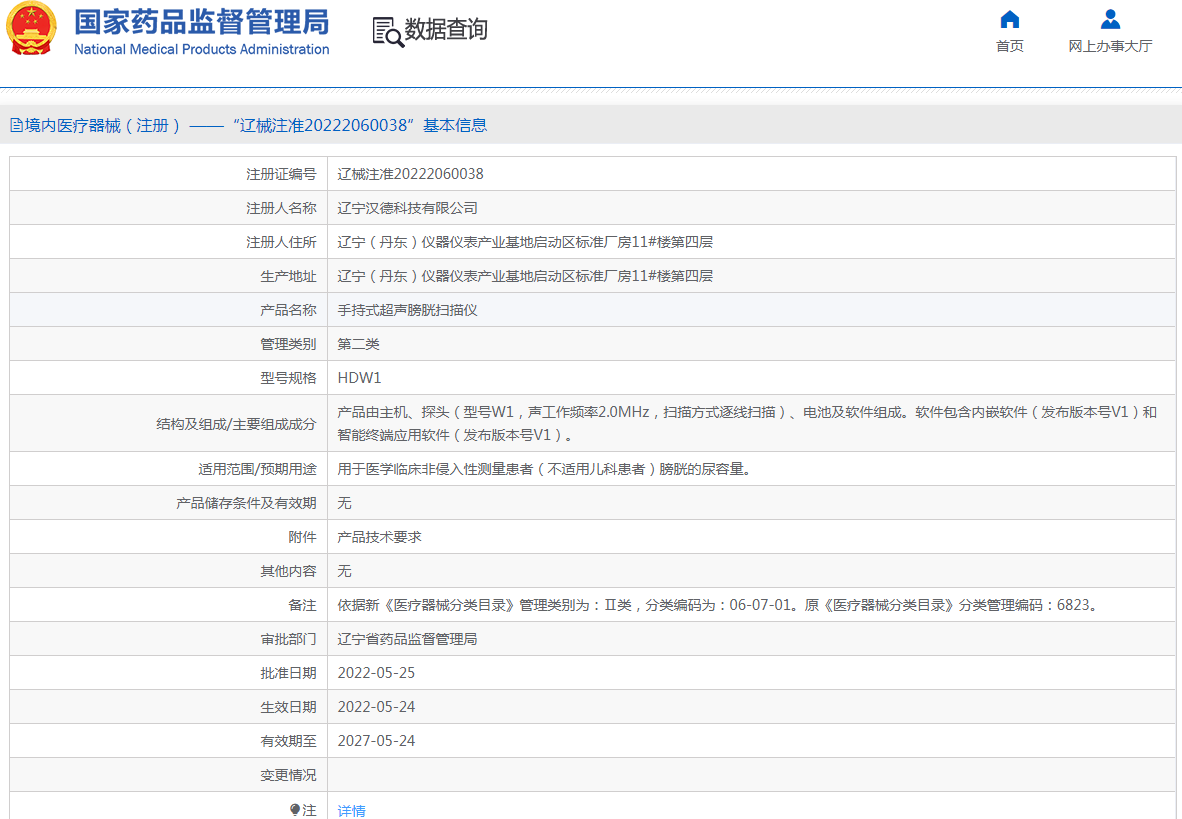Click the expiry date value 2027-05-24

click(x=376, y=741)
